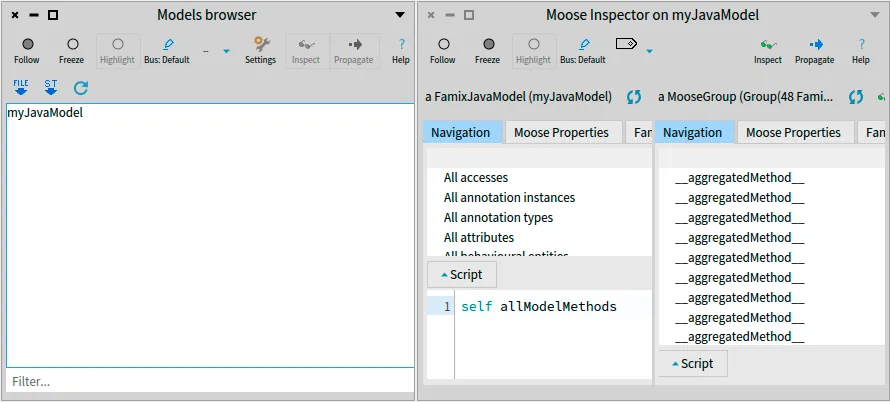Viewport: 890px width, 402px height.
Task: Click the green Inspect glasses in Moose Inspector
Action: point(768,51)
